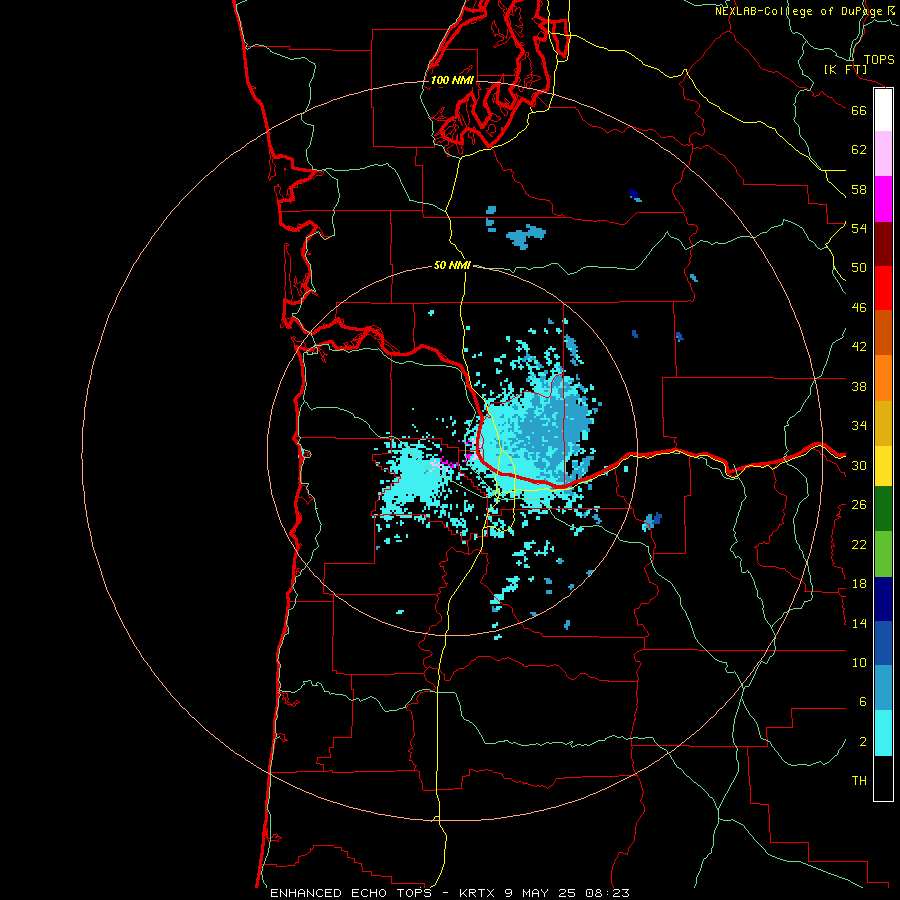900x900 pixels.
Task: Click the legend value '26'
Action: [x=859, y=505]
